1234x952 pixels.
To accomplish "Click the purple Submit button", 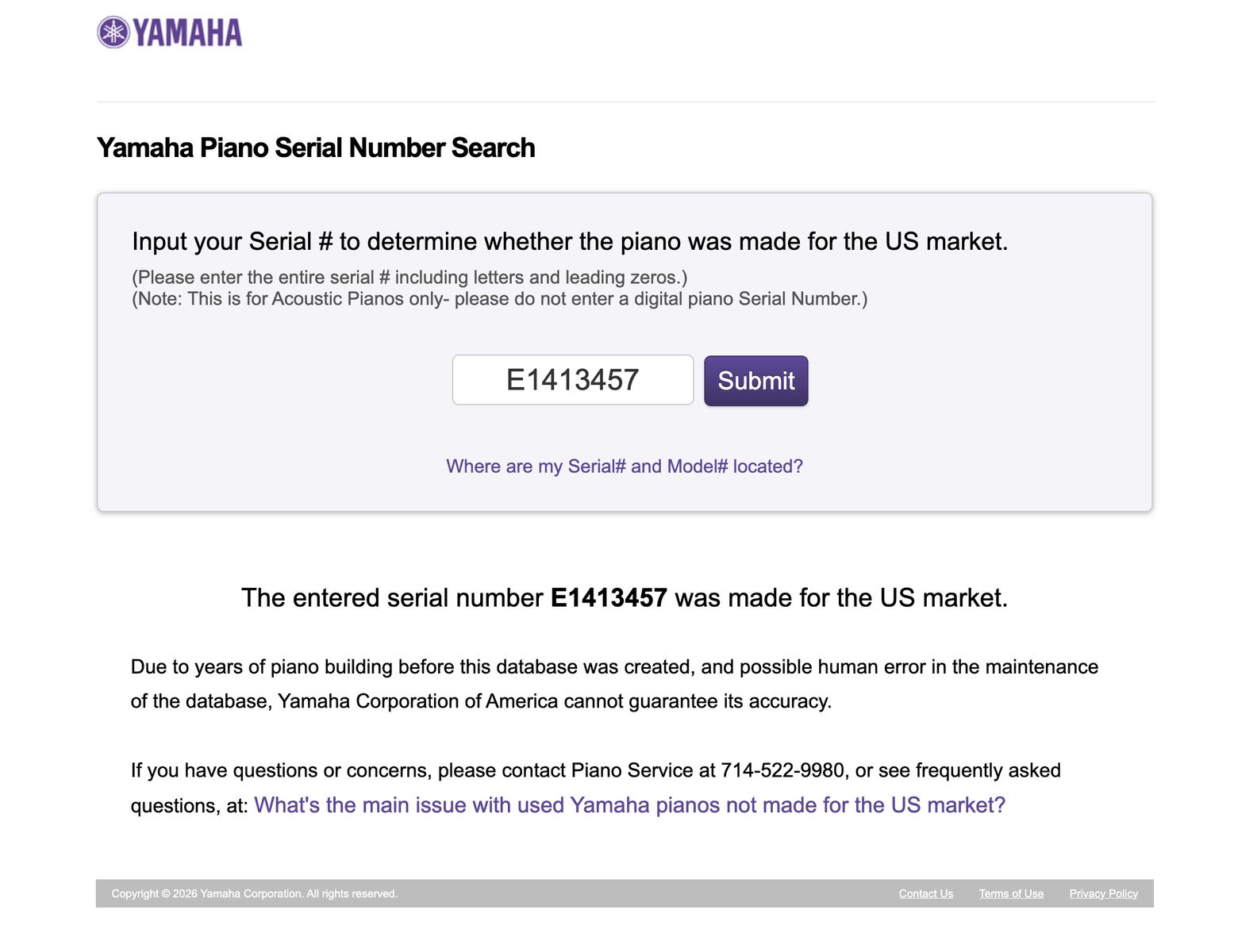I will coord(756,381).
